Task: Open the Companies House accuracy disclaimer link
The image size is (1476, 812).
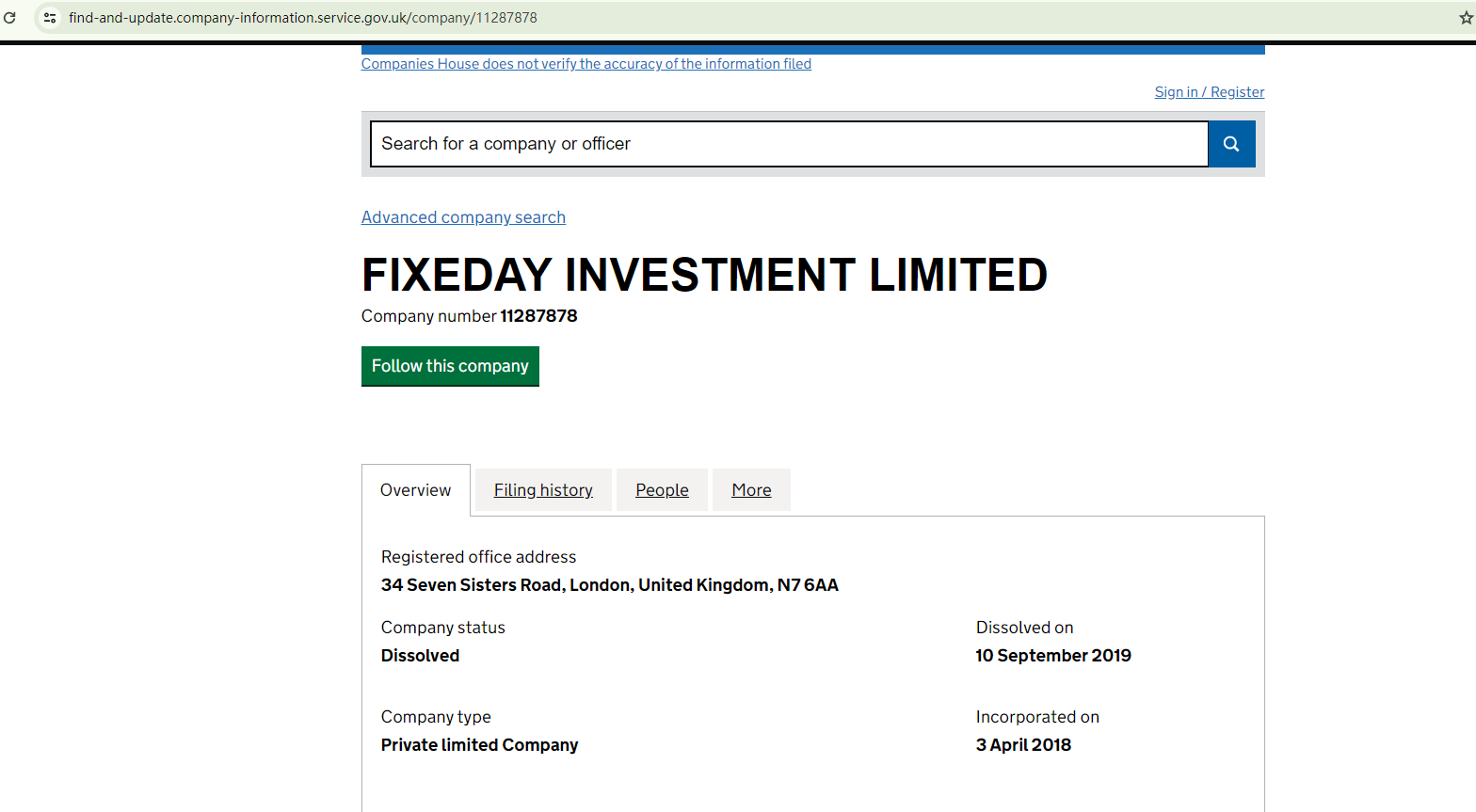Action: tap(586, 64)
